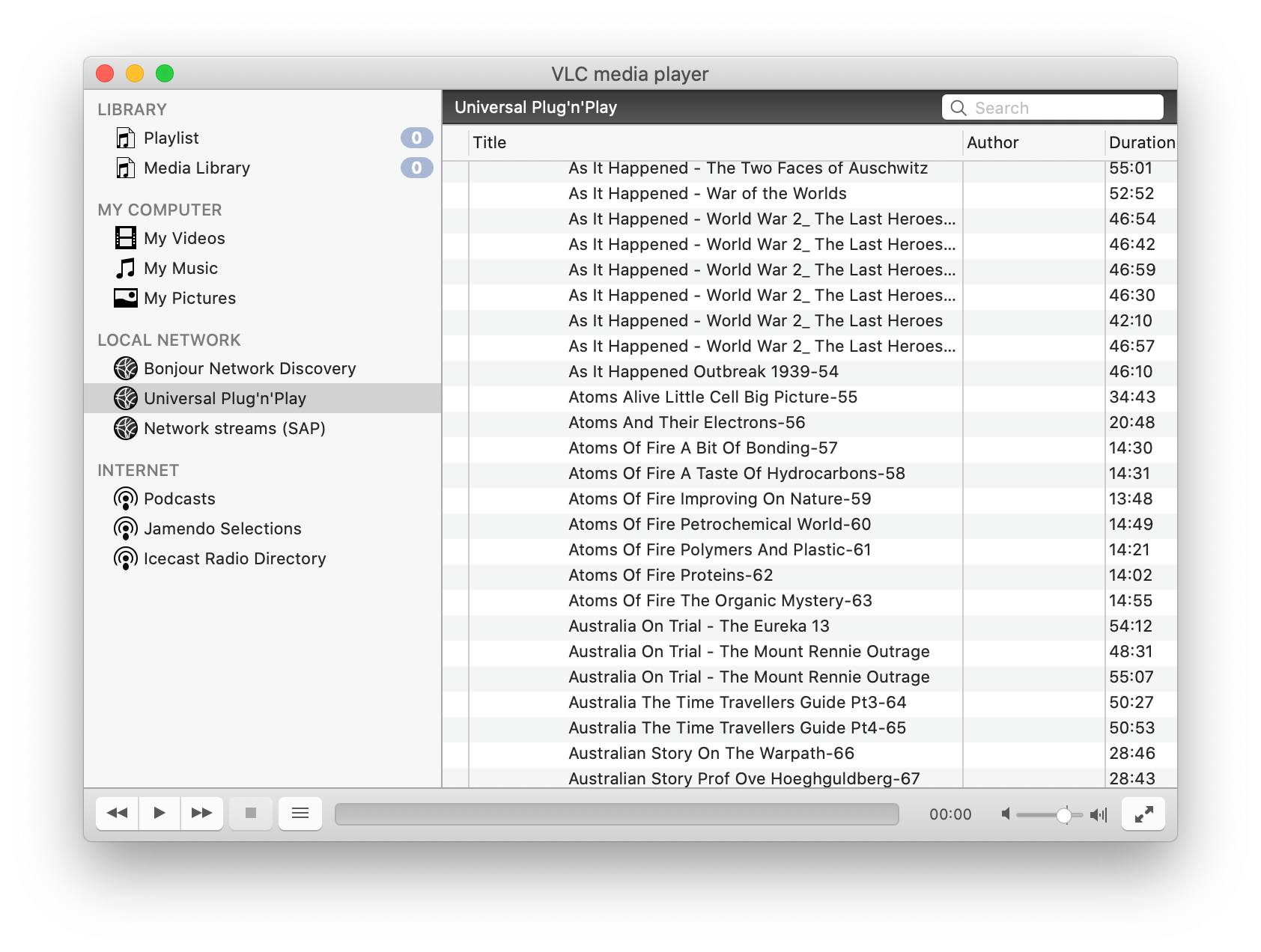
Task: Click the Jamendo Selections broadcast icon
Action: (125, 528)
